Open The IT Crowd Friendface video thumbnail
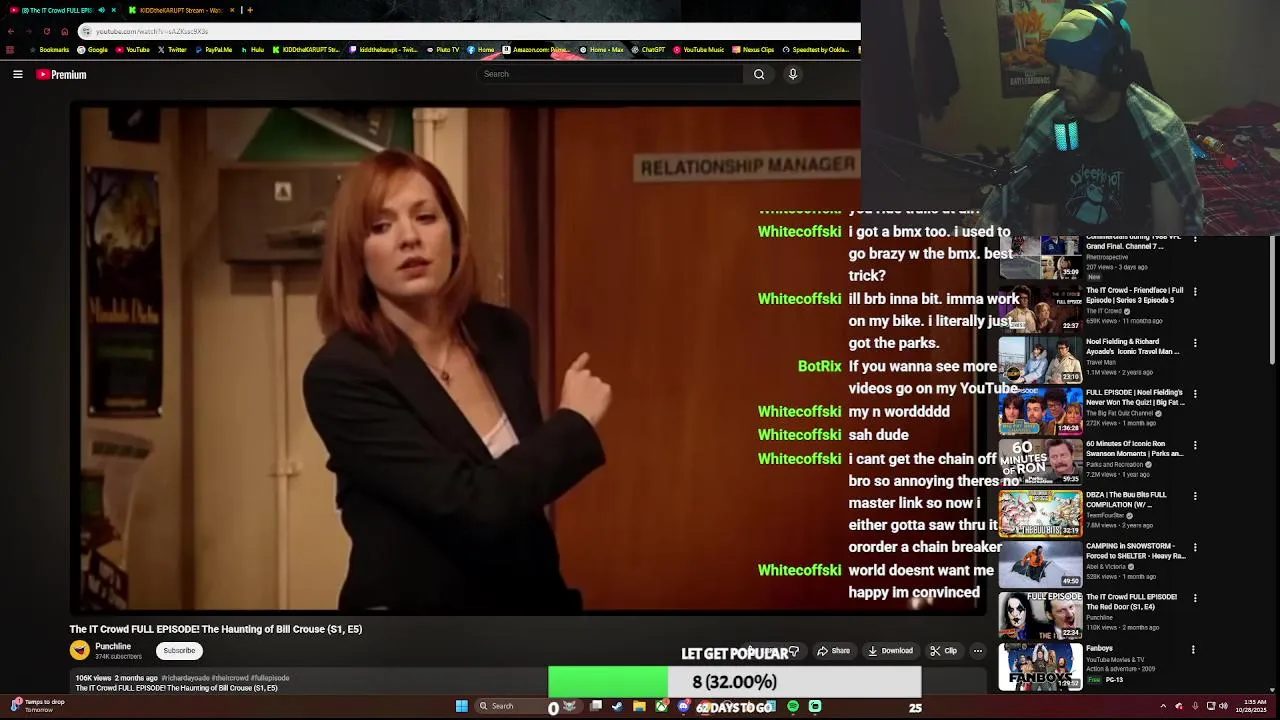Image resolution: width=1280 pixels, height=720 pixels. [x=1040, y=309]
